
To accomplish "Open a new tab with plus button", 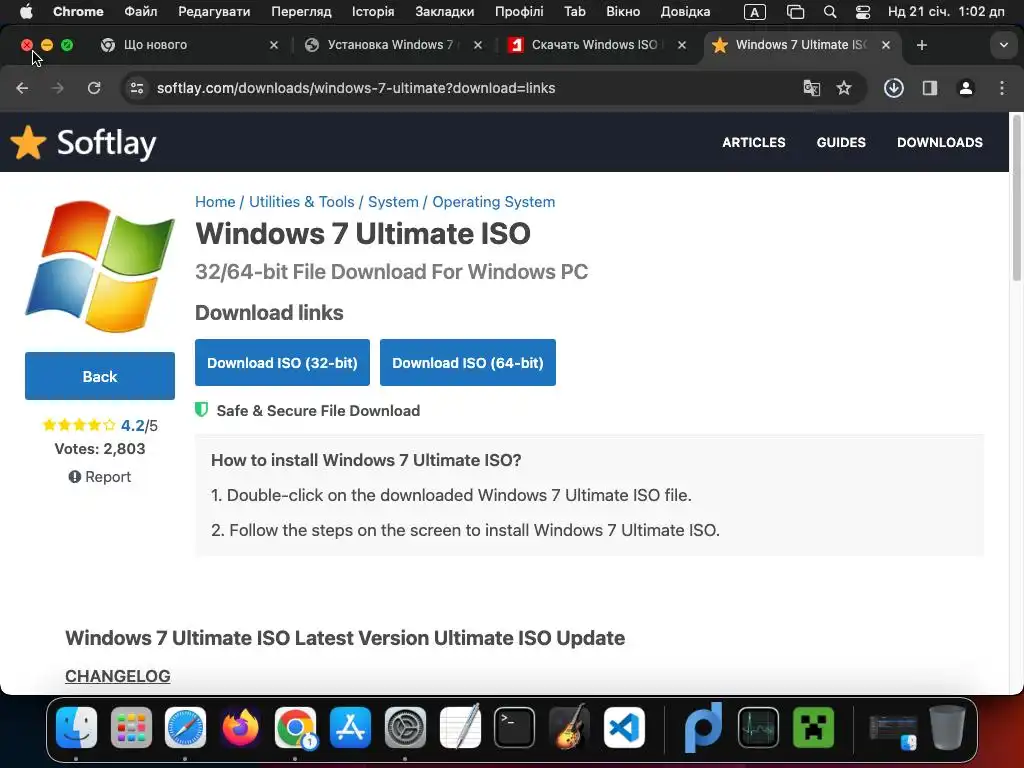I will tap(921, 45).
